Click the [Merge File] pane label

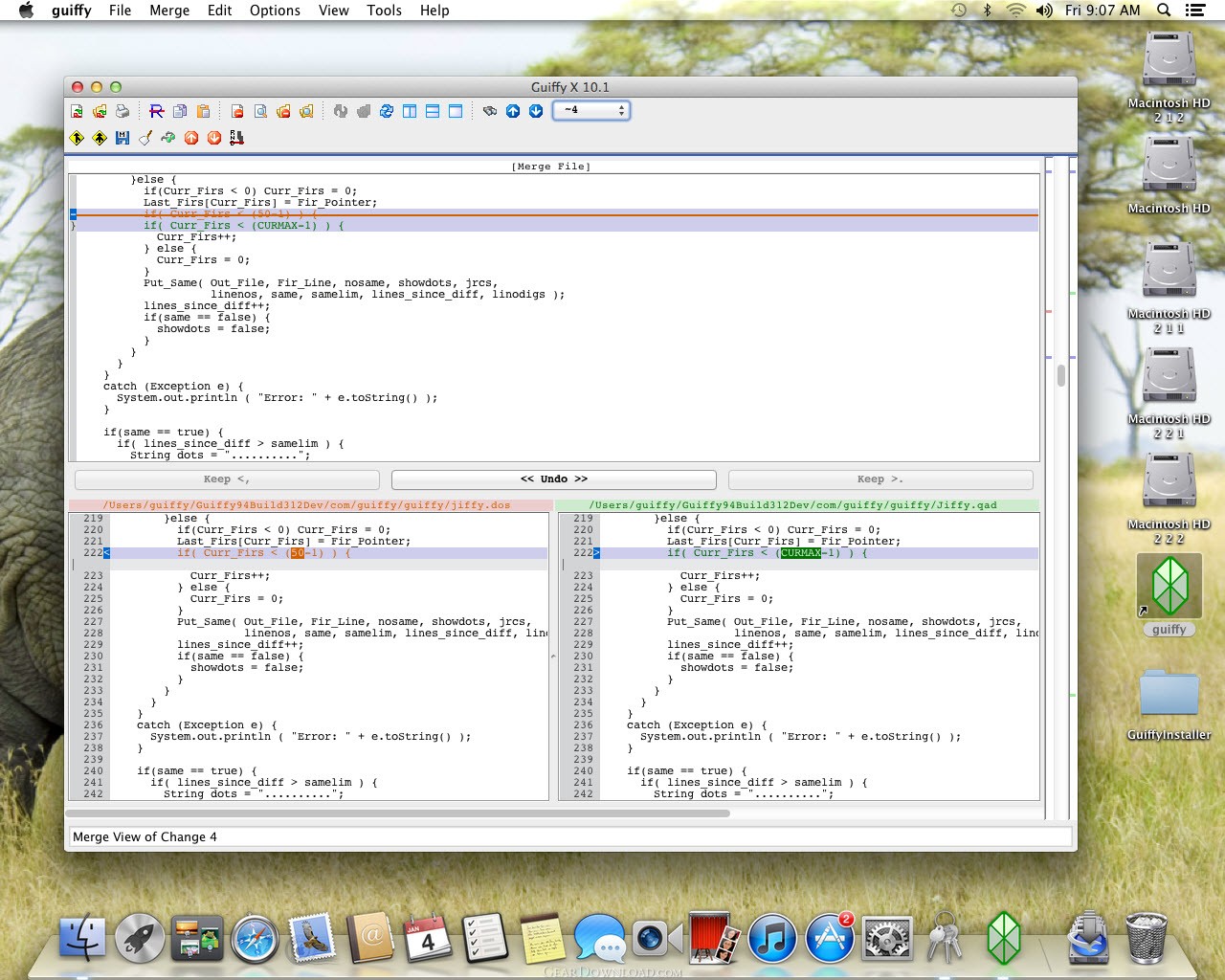(x=552, y=167)
